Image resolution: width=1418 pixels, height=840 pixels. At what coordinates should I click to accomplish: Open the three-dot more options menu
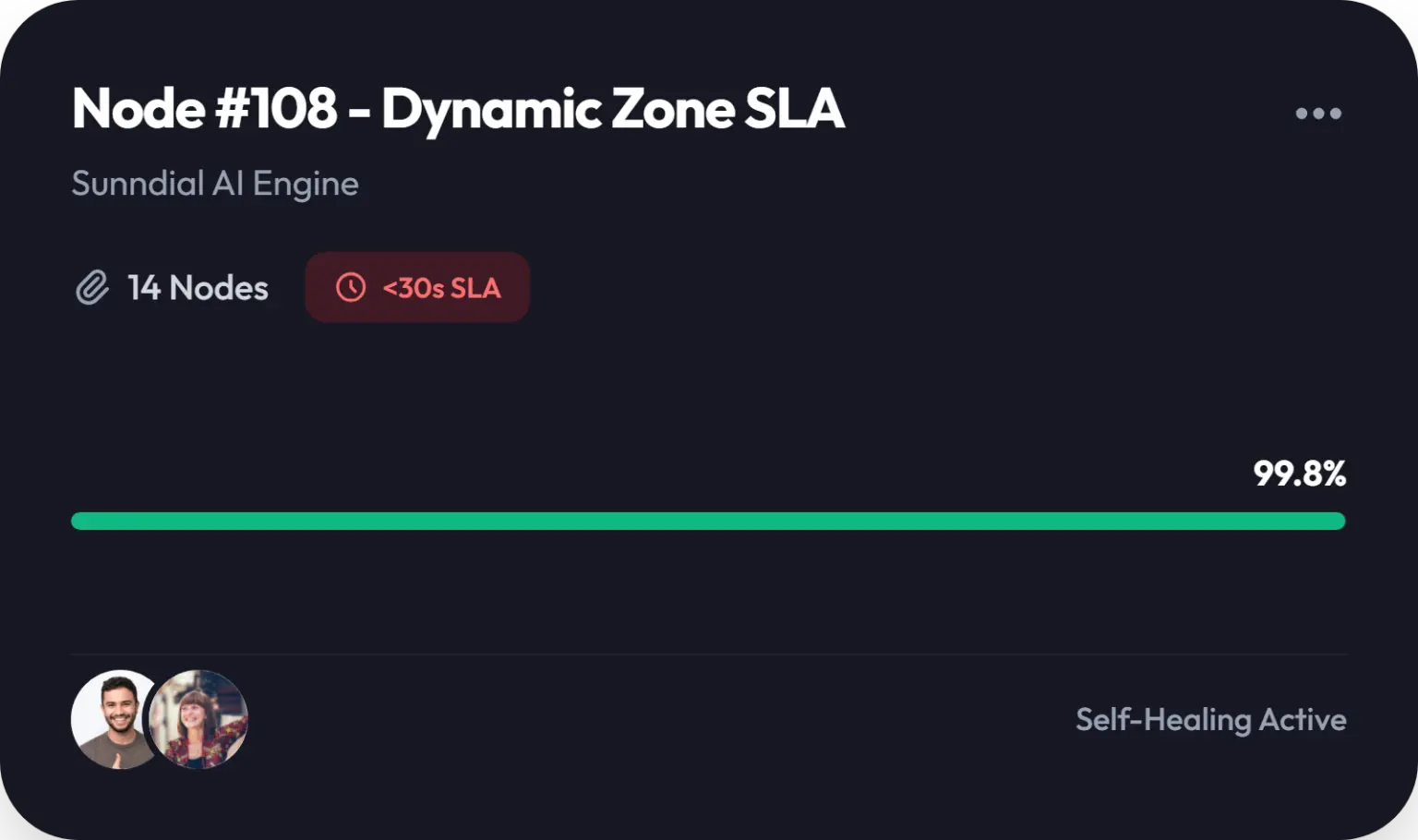coord(1318,114)
